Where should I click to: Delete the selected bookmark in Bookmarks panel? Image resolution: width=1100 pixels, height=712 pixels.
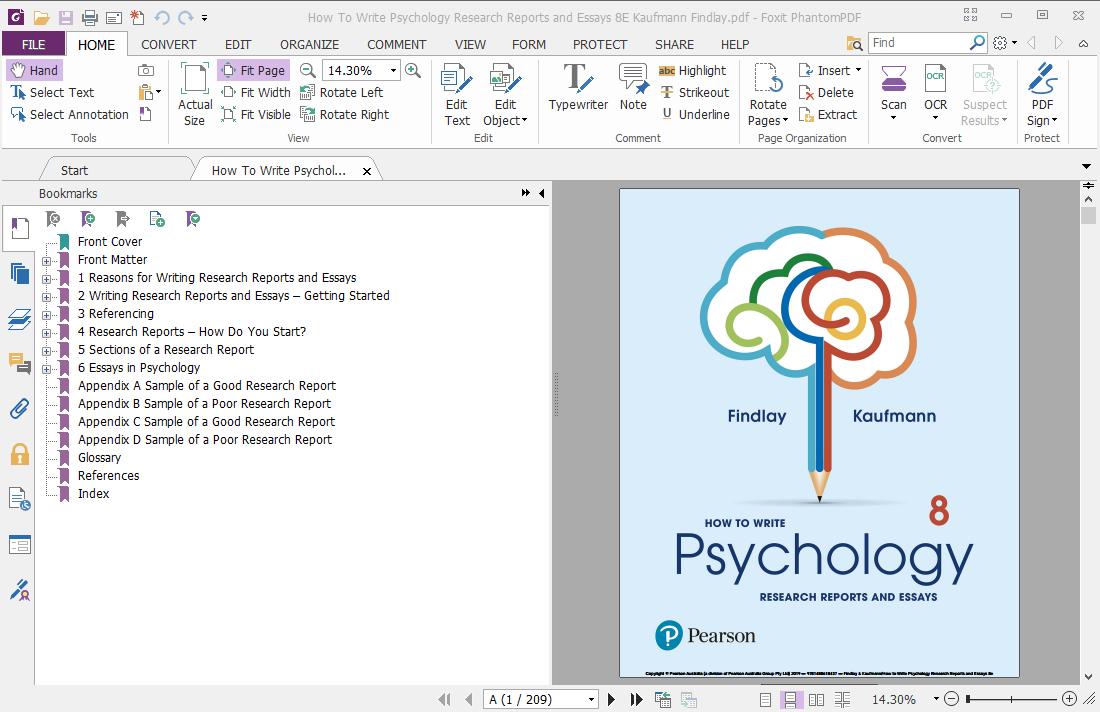tap(53, 220)
